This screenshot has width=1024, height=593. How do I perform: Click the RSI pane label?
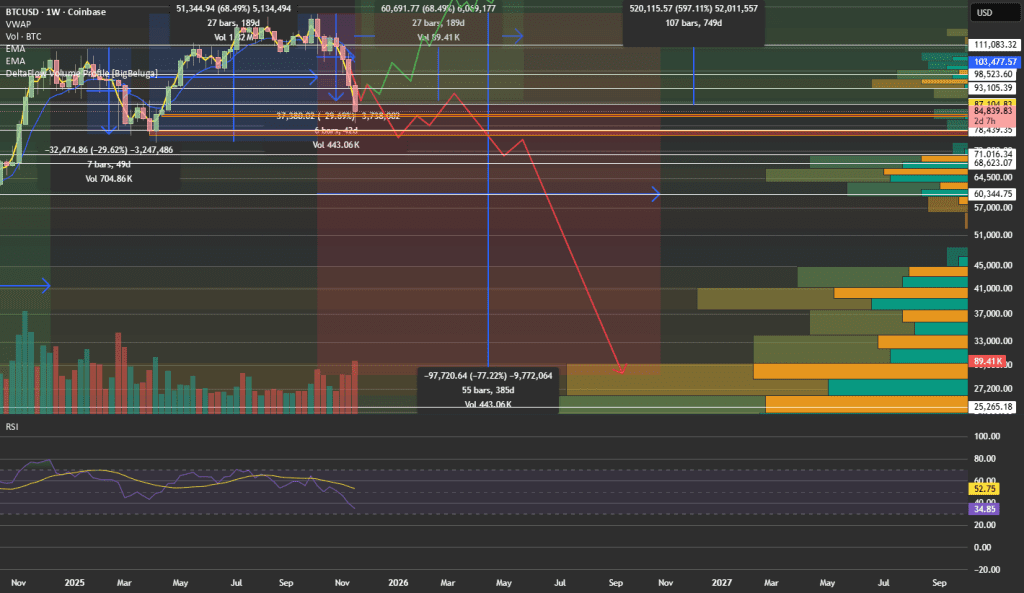click(13, 427)
